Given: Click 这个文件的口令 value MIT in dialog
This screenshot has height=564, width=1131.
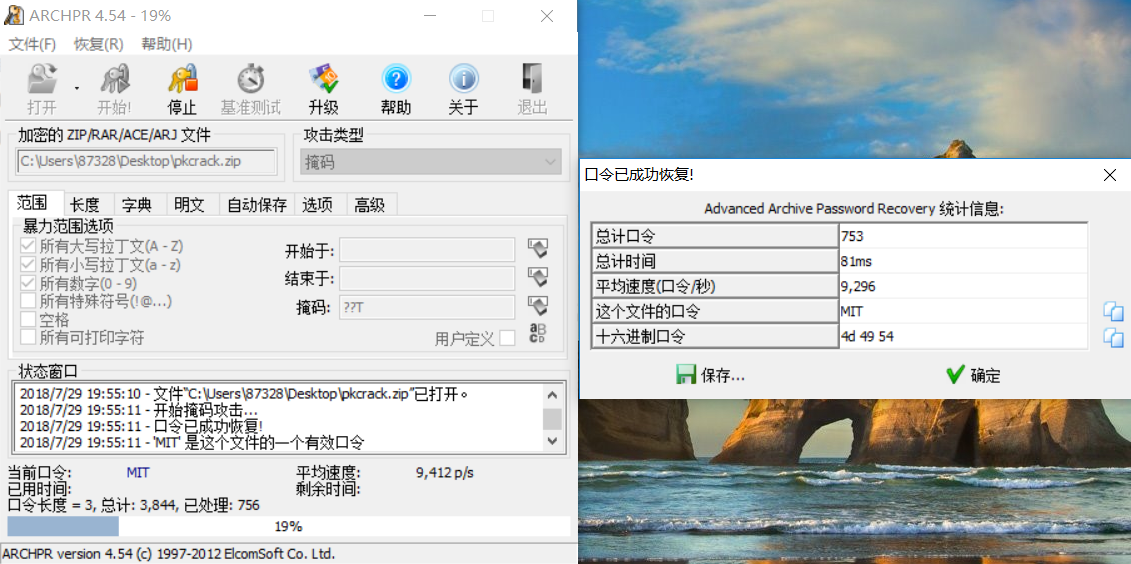Looking at the screenshot, I should 852,312.
